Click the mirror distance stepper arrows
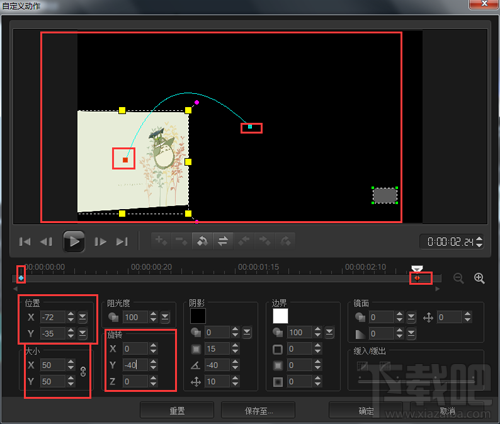The width and height of the screenshot is (500, 424). (467, 317)
